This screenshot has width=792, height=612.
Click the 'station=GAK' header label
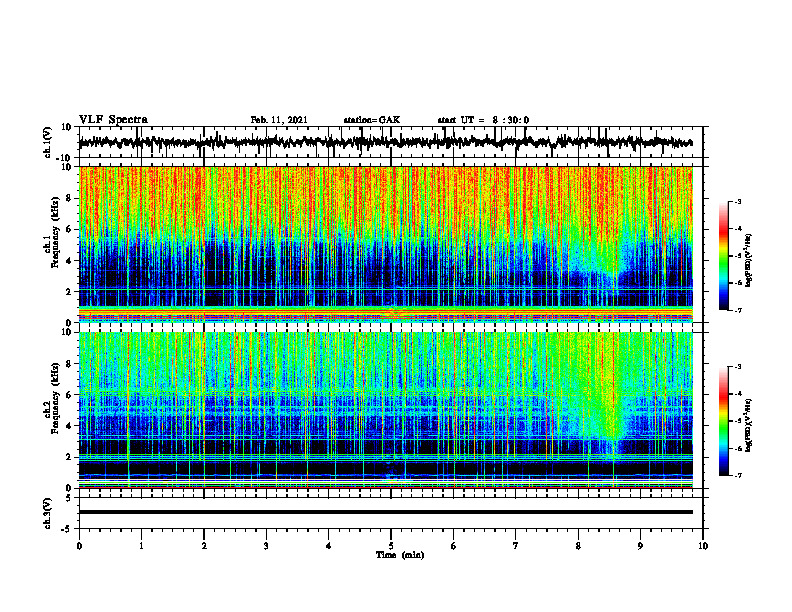coord(372,120)
